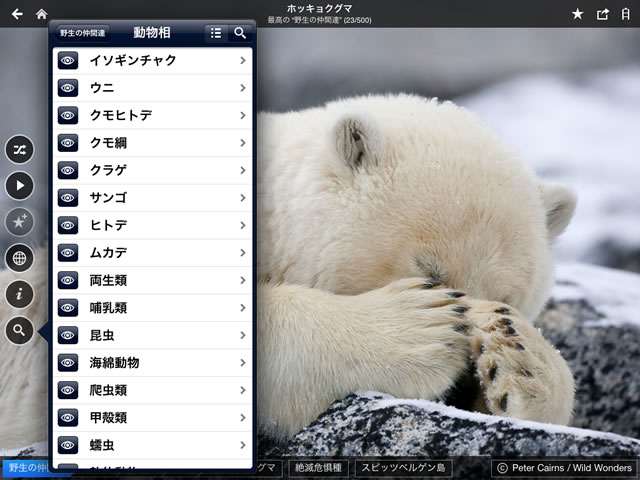Expand the ムカデ row chevron
Image resolution: width=640 pixels, height=480 pixels.
[243, 253]
